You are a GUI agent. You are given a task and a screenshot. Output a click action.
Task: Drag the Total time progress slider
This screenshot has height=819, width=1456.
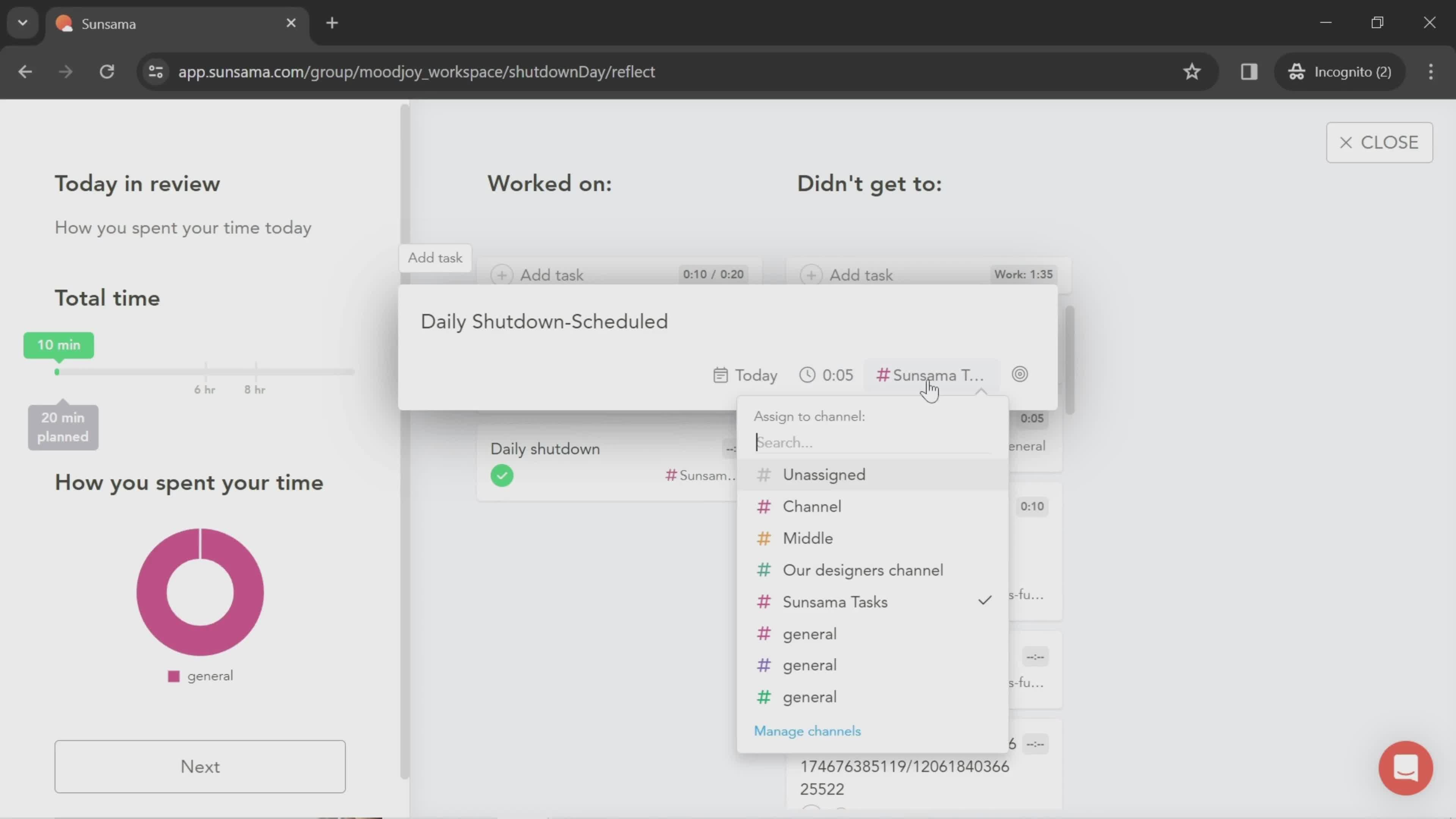pyautogui.click(x=57, y=371)
